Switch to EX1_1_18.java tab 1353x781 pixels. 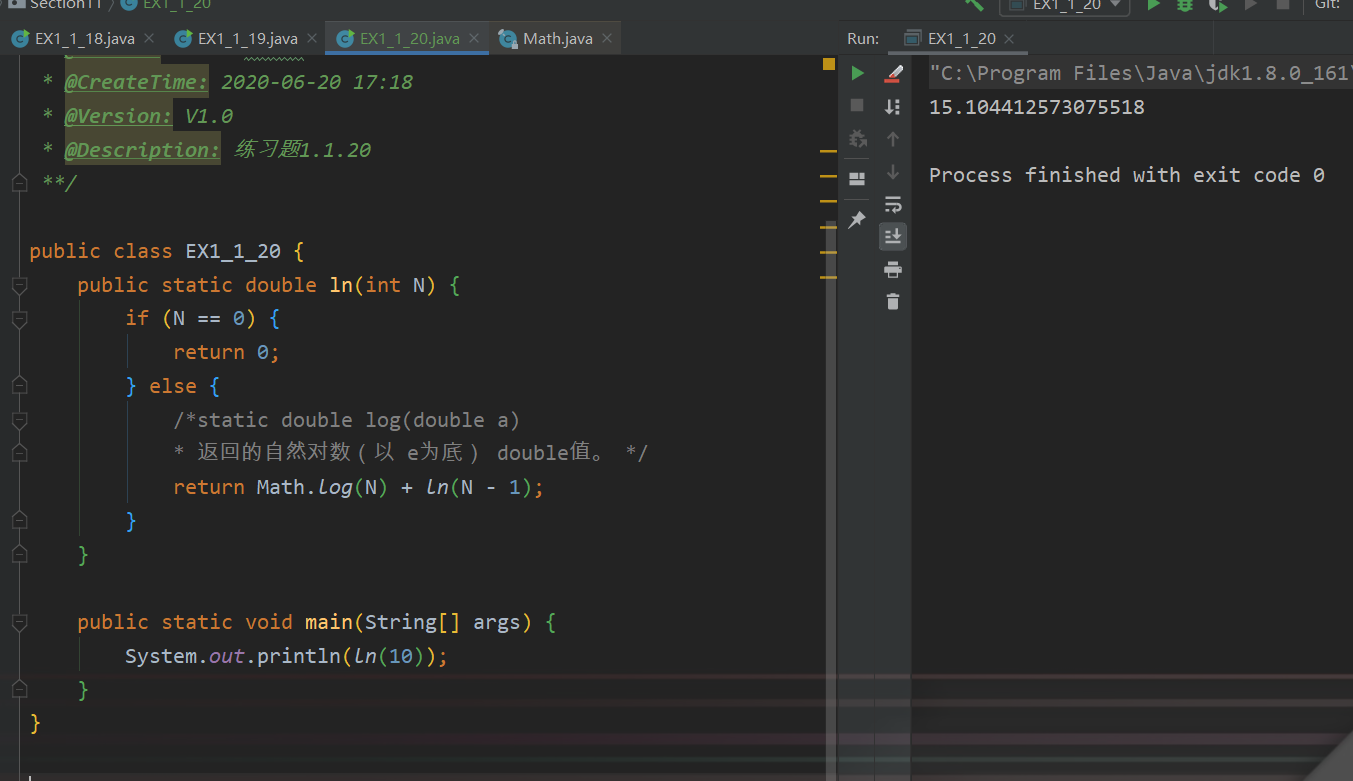coord(84,39)
